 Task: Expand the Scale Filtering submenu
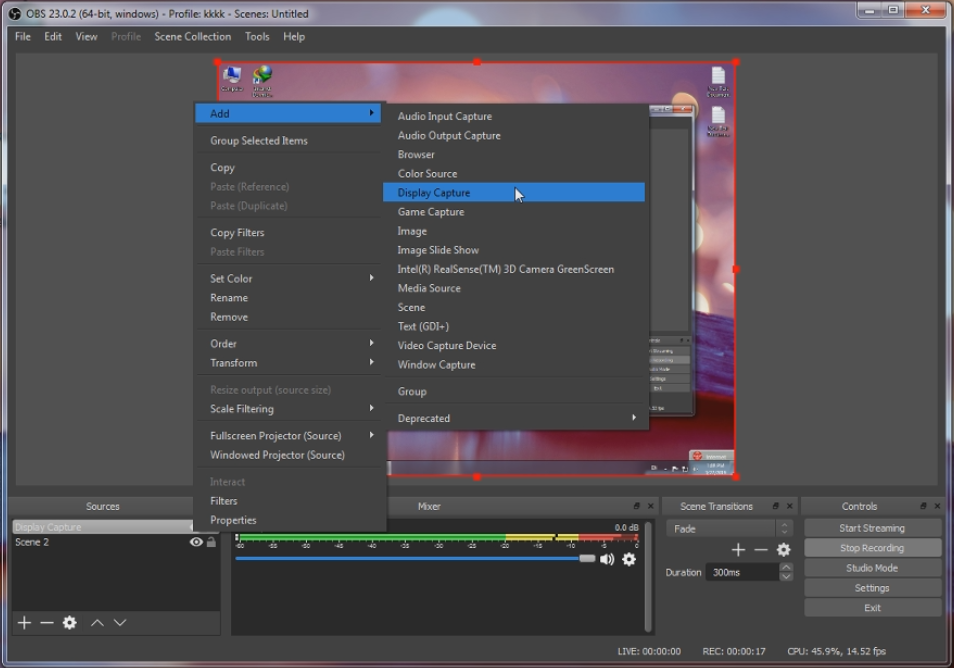371,408
